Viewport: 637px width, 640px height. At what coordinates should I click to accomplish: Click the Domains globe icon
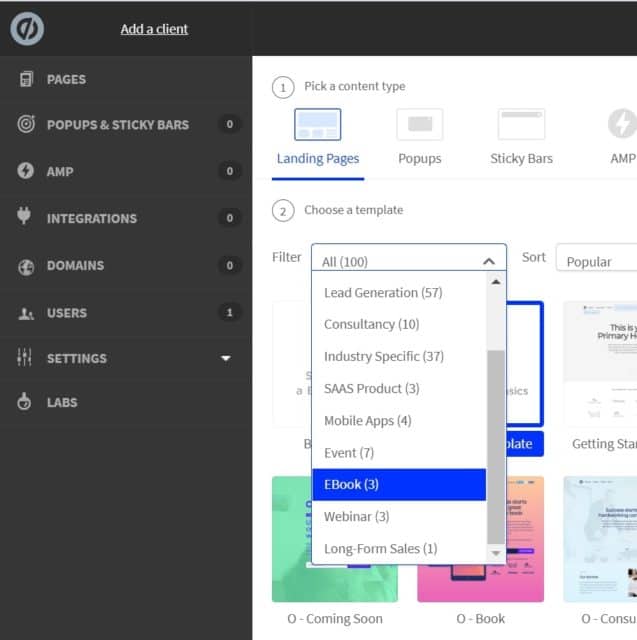point(26,267)
